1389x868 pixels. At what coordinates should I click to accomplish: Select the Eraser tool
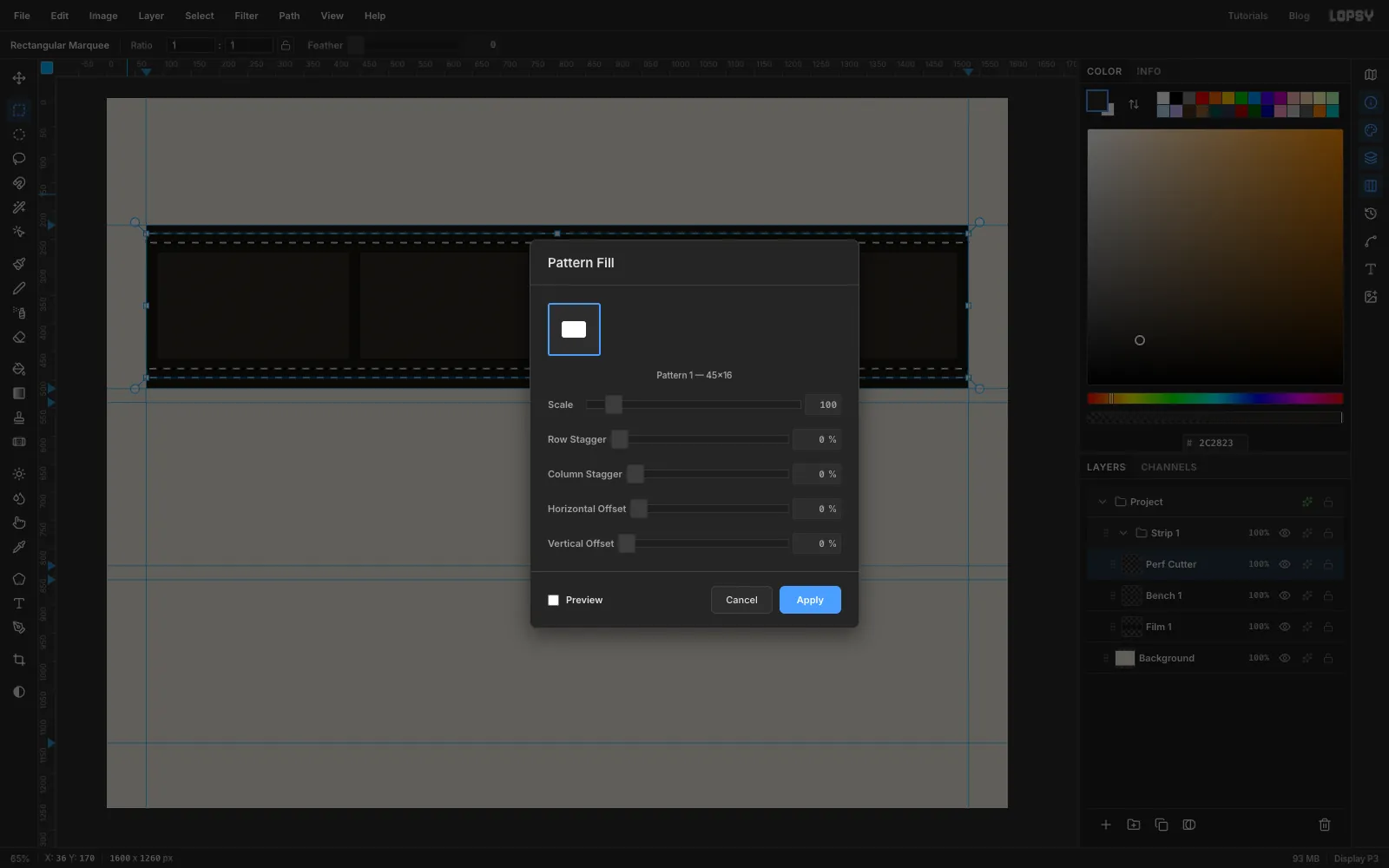[18, 337]
